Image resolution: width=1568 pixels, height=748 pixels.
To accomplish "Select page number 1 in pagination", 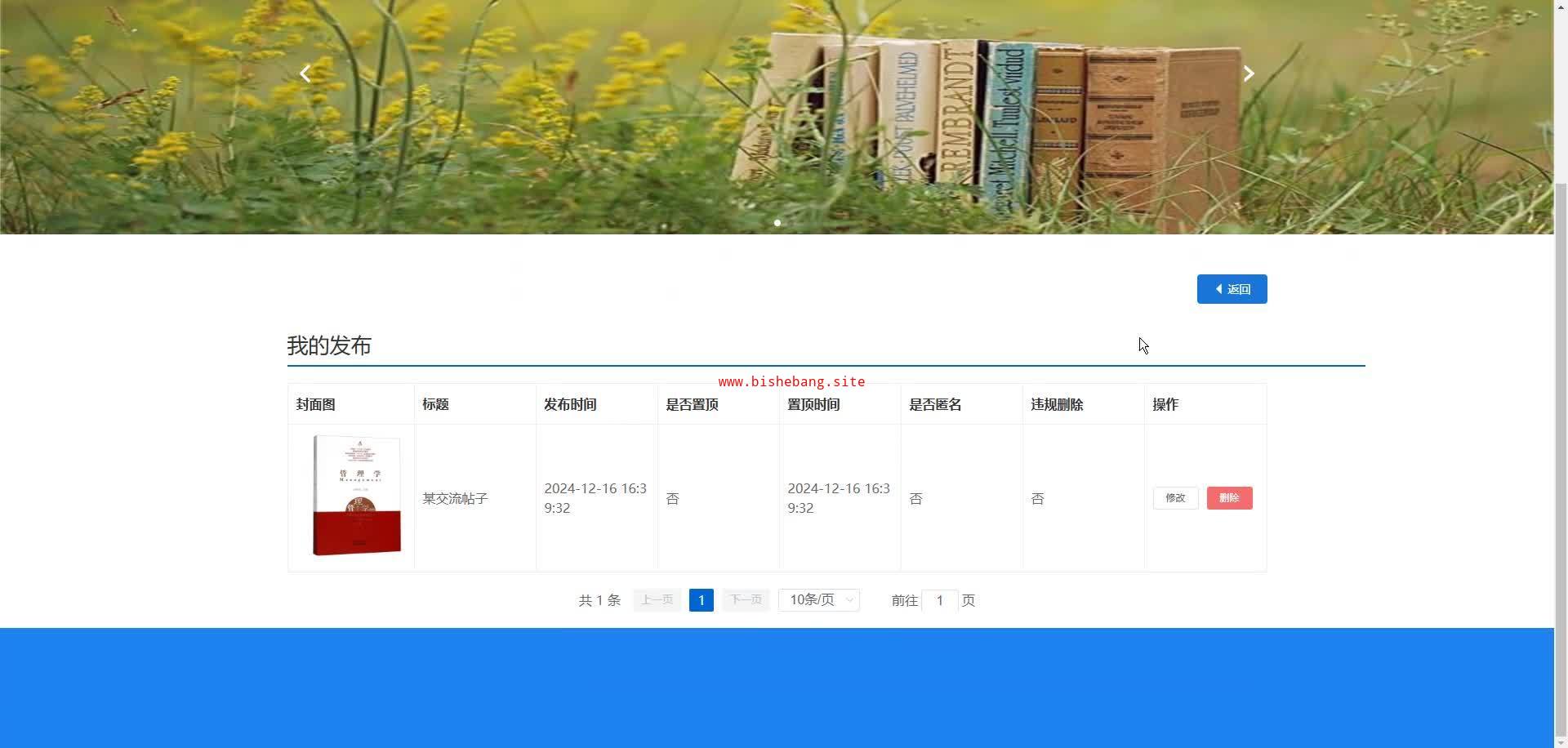I will (701, 600).
